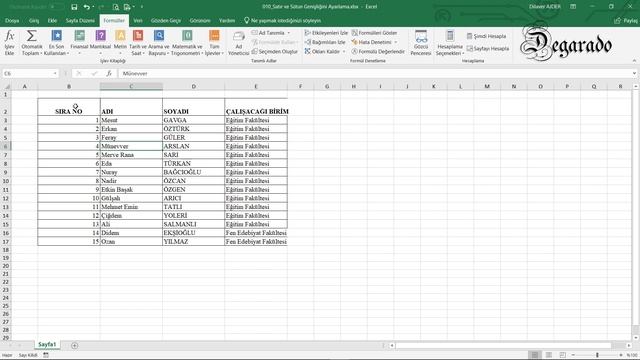Open the Matematik ve Trigonometri functions icon
Screen dimensions: 640x360
pyautogui.click(x=187, y=36)
